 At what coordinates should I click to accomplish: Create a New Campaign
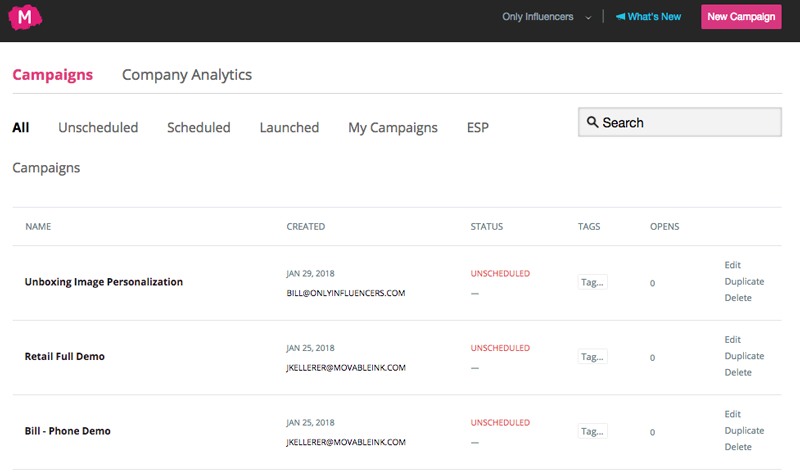741,17
